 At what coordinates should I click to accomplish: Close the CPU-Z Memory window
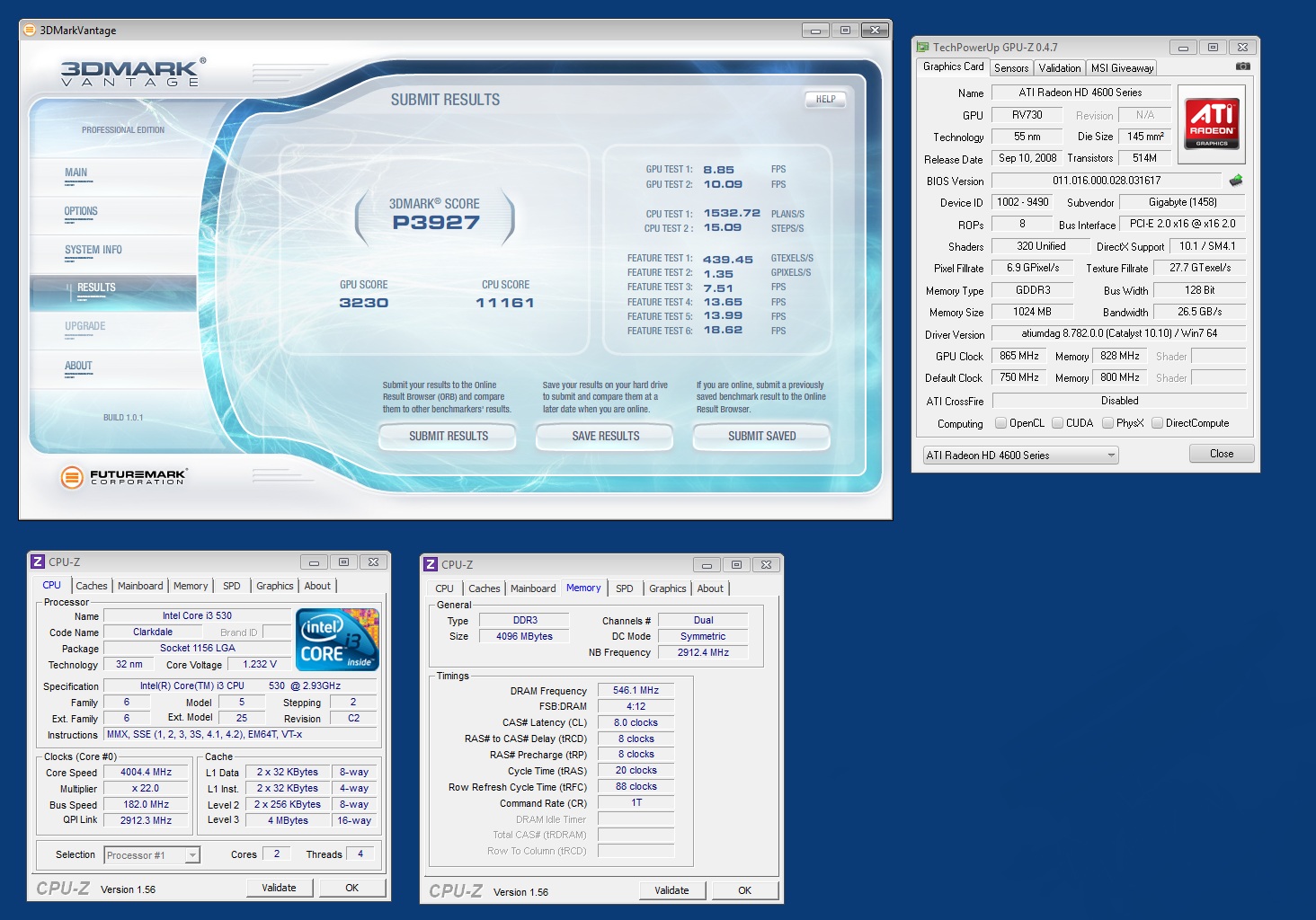click(766, 565)
